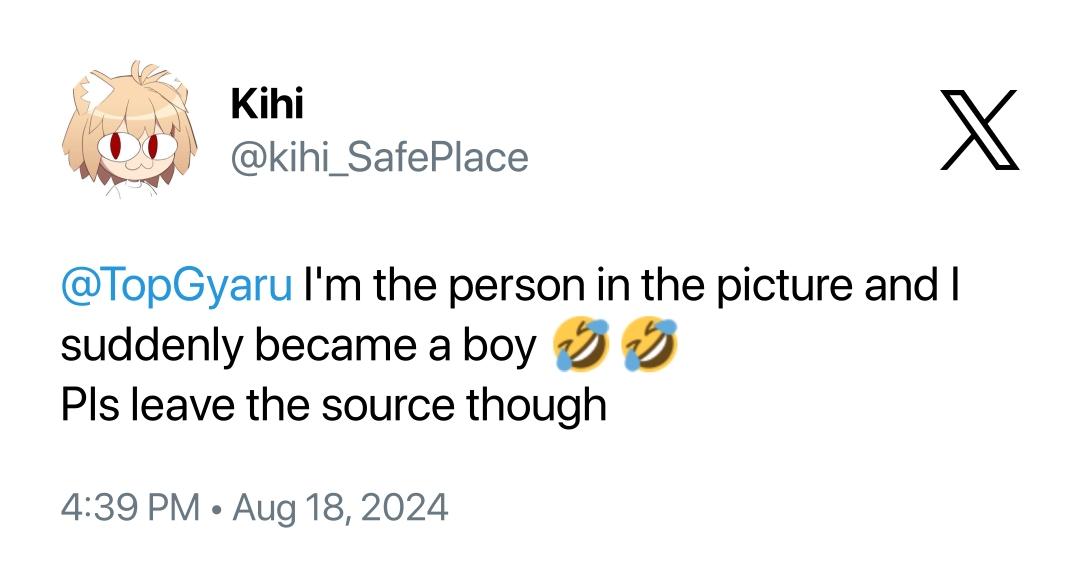Image resolution: width=1080 pixels, height=586 pixels.
Task: Click the word 'though' ending the tweet
Action: [x=537, y=405]
